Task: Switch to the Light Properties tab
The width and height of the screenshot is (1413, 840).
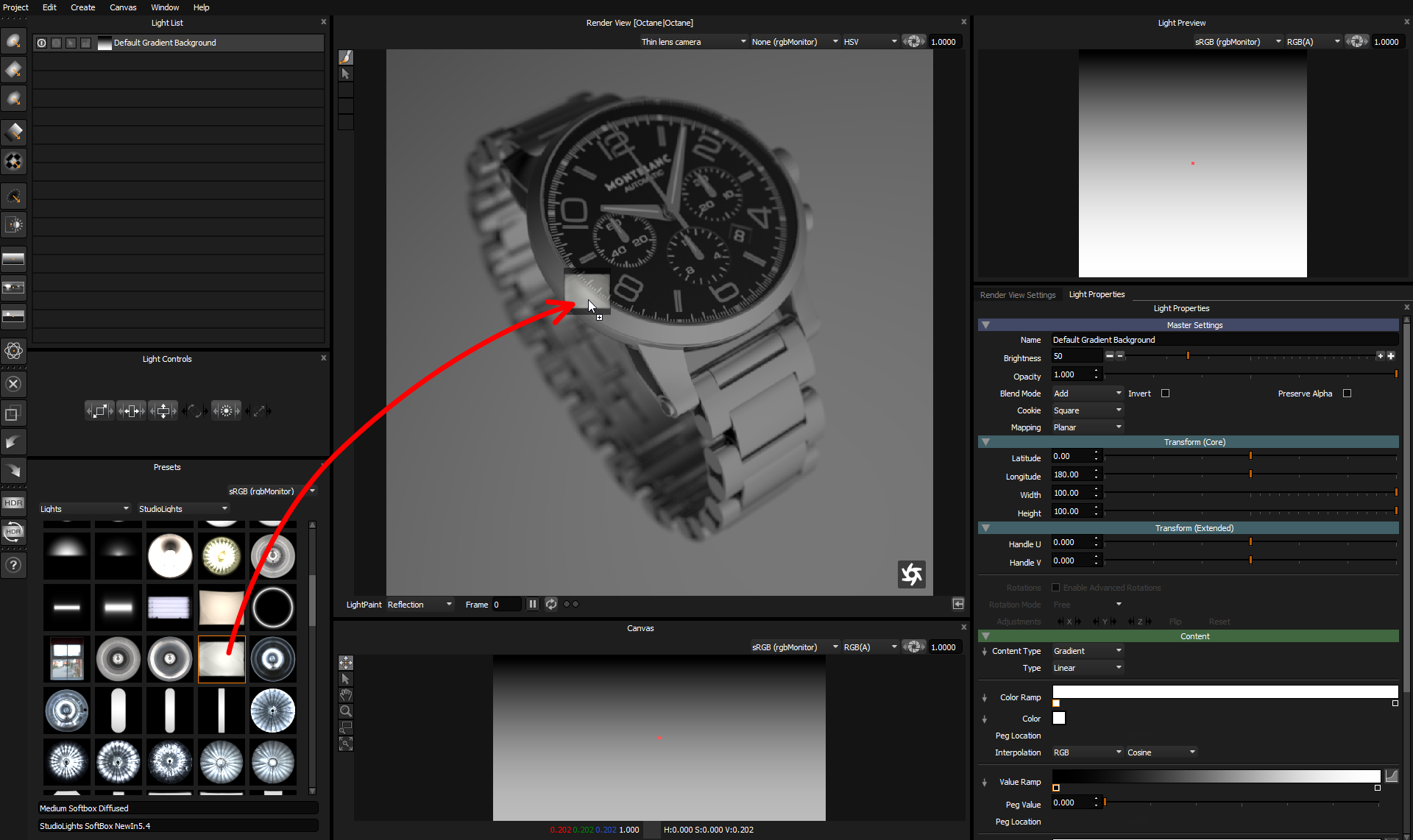Action: coord(1096,294)
